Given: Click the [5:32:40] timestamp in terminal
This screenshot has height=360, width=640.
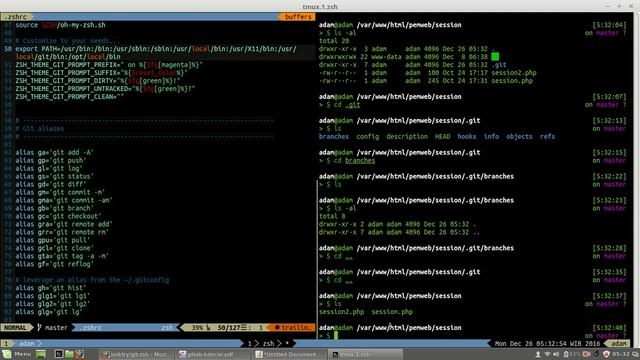Looking at the screenshot, I should tap(609, 328).
